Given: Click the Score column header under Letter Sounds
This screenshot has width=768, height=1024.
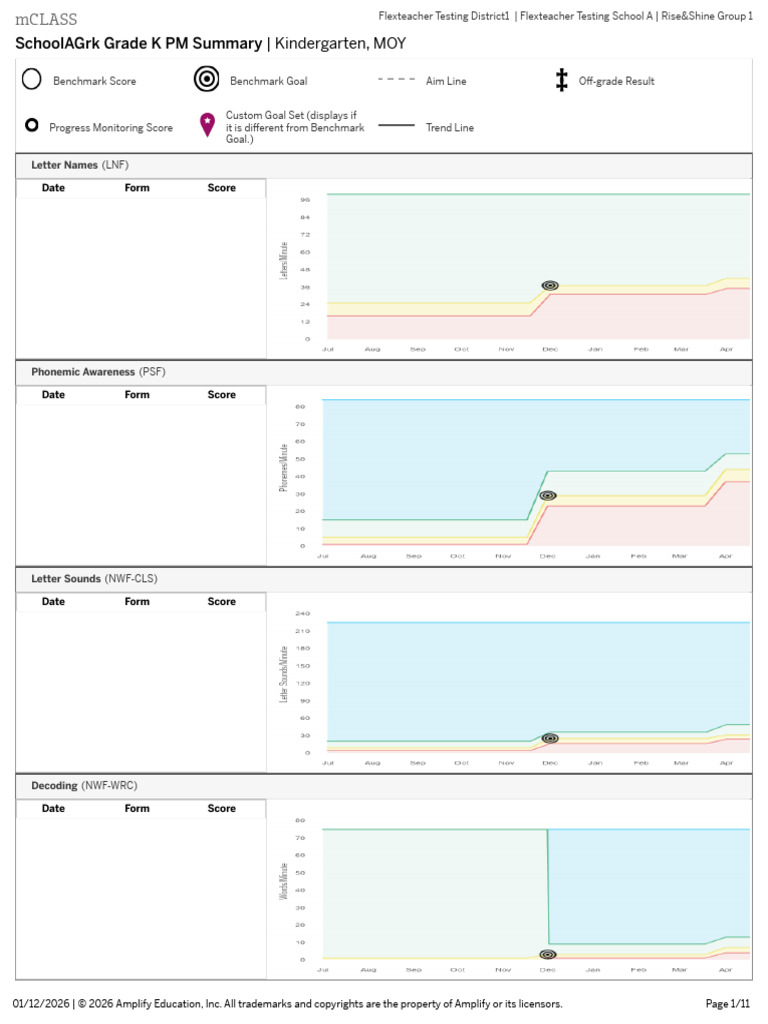Looking at the screenshot, I should coord(222,602).
